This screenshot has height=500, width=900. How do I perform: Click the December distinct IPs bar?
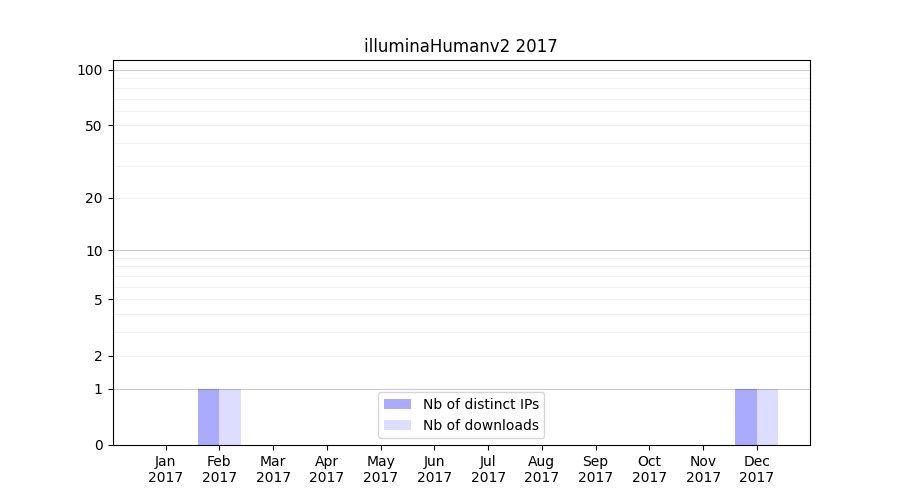(746, 417)
